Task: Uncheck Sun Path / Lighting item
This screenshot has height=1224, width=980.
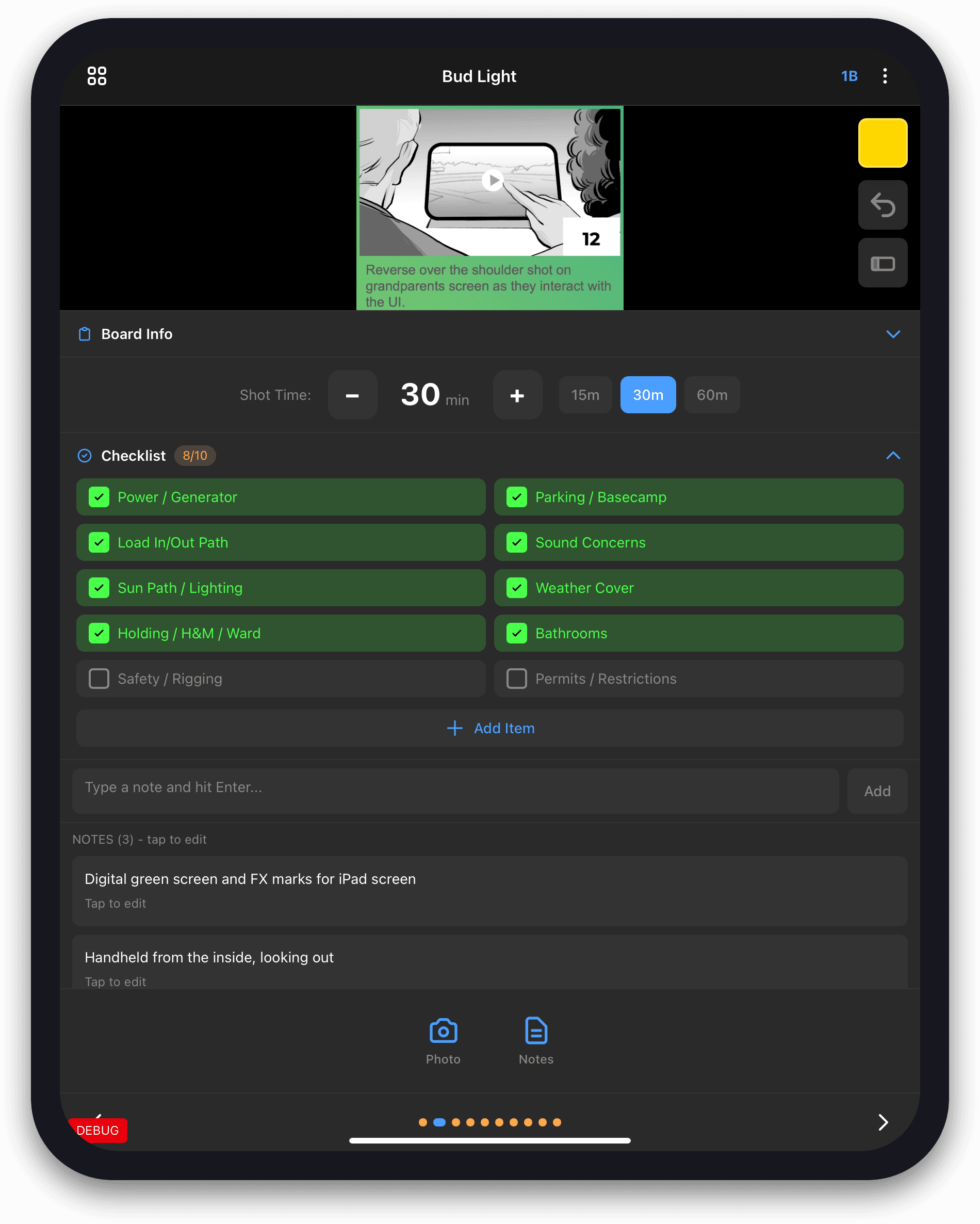Action: pos(281,588)
